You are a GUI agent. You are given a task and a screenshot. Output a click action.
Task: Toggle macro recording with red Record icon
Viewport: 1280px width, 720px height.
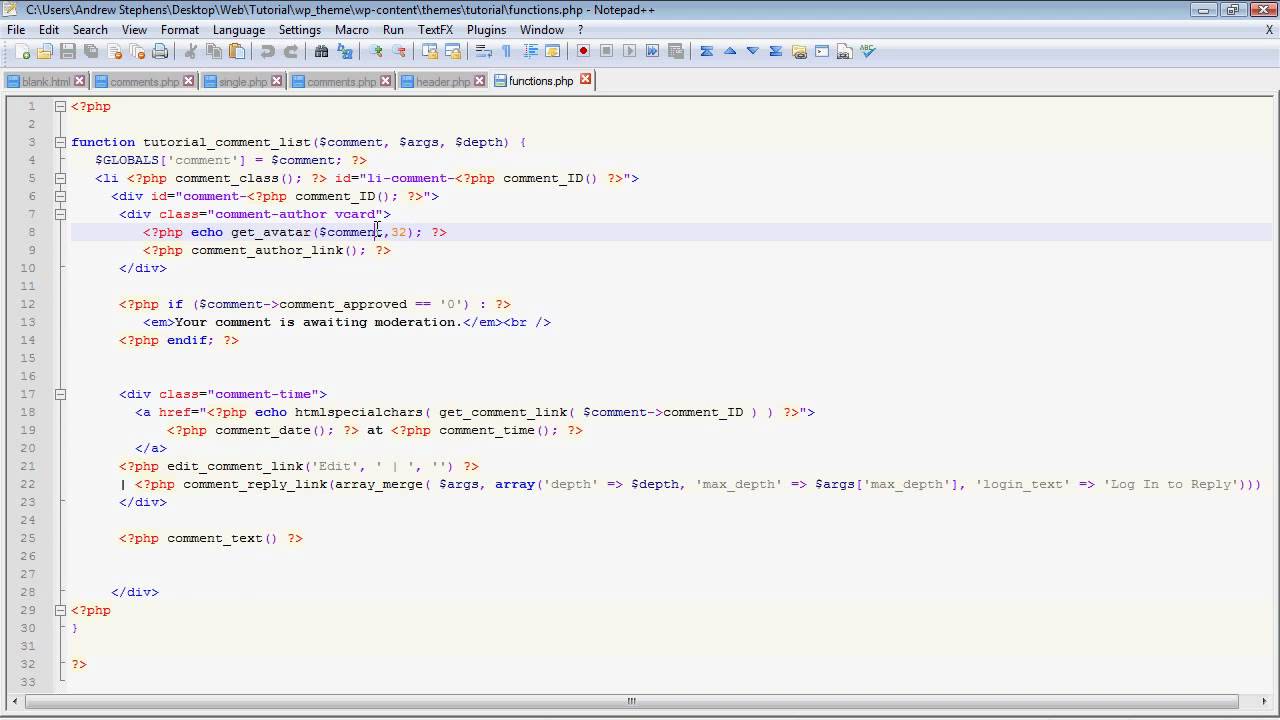point(583,52)
